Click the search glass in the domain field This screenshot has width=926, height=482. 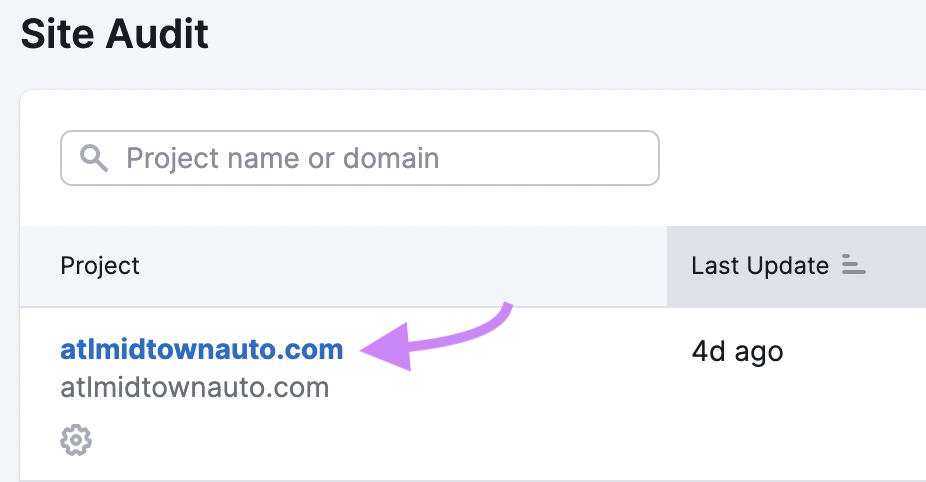pyautogui.click(x=93, y=158)
